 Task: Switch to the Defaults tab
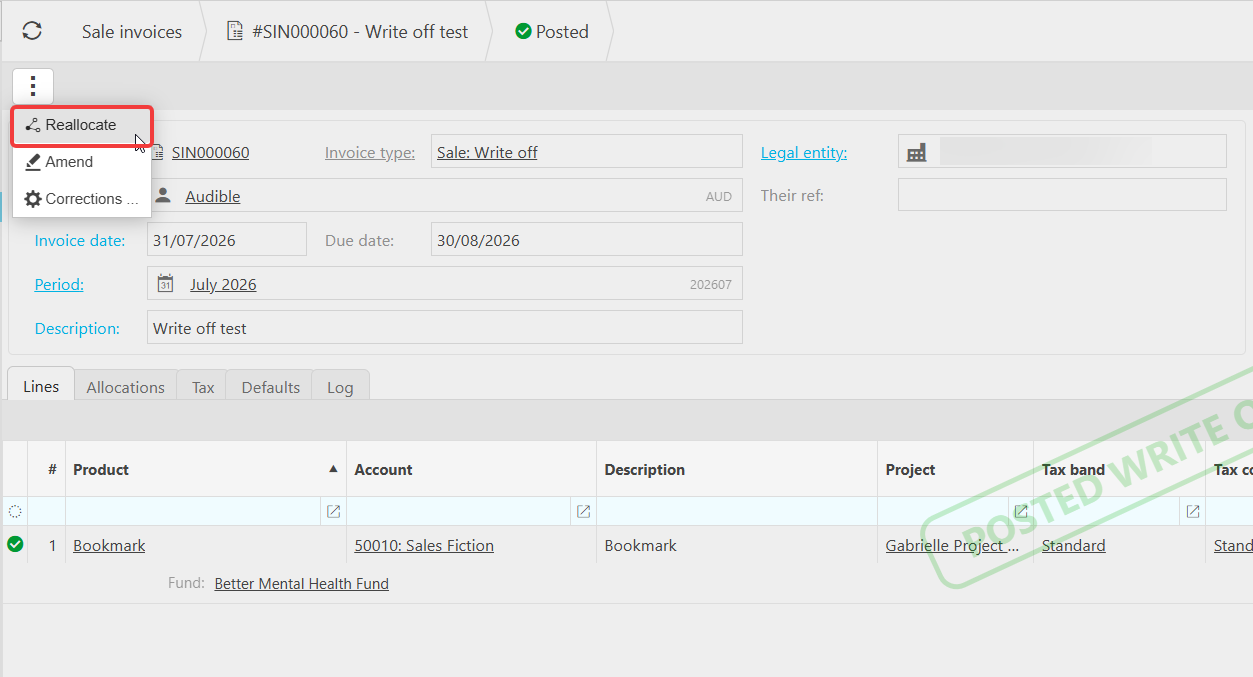click(271, 387)
